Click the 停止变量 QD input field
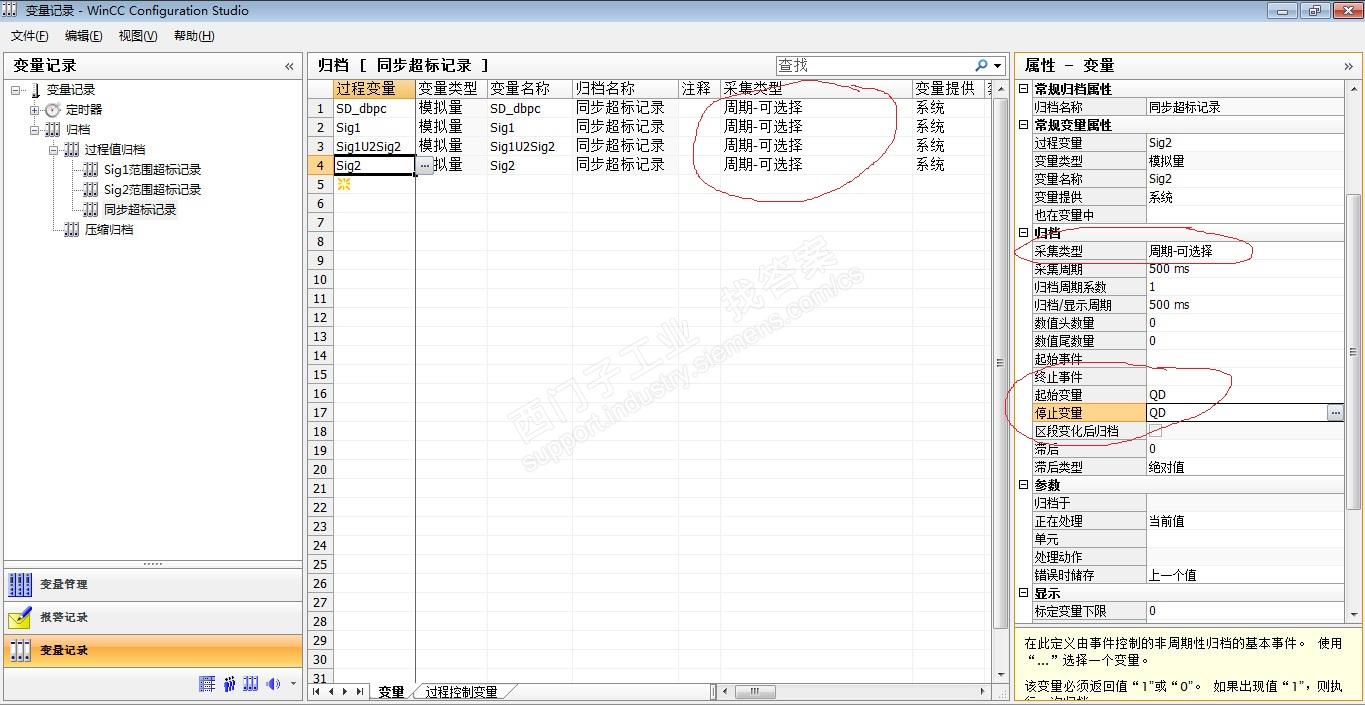 point(1236,413)
